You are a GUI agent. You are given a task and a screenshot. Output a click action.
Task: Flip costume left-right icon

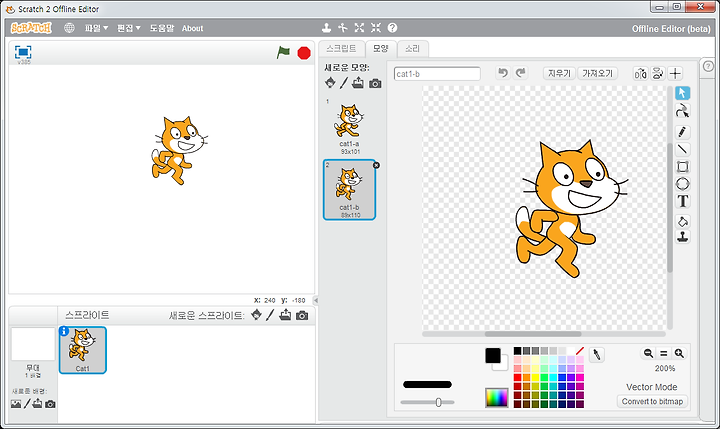click(641, 73)
